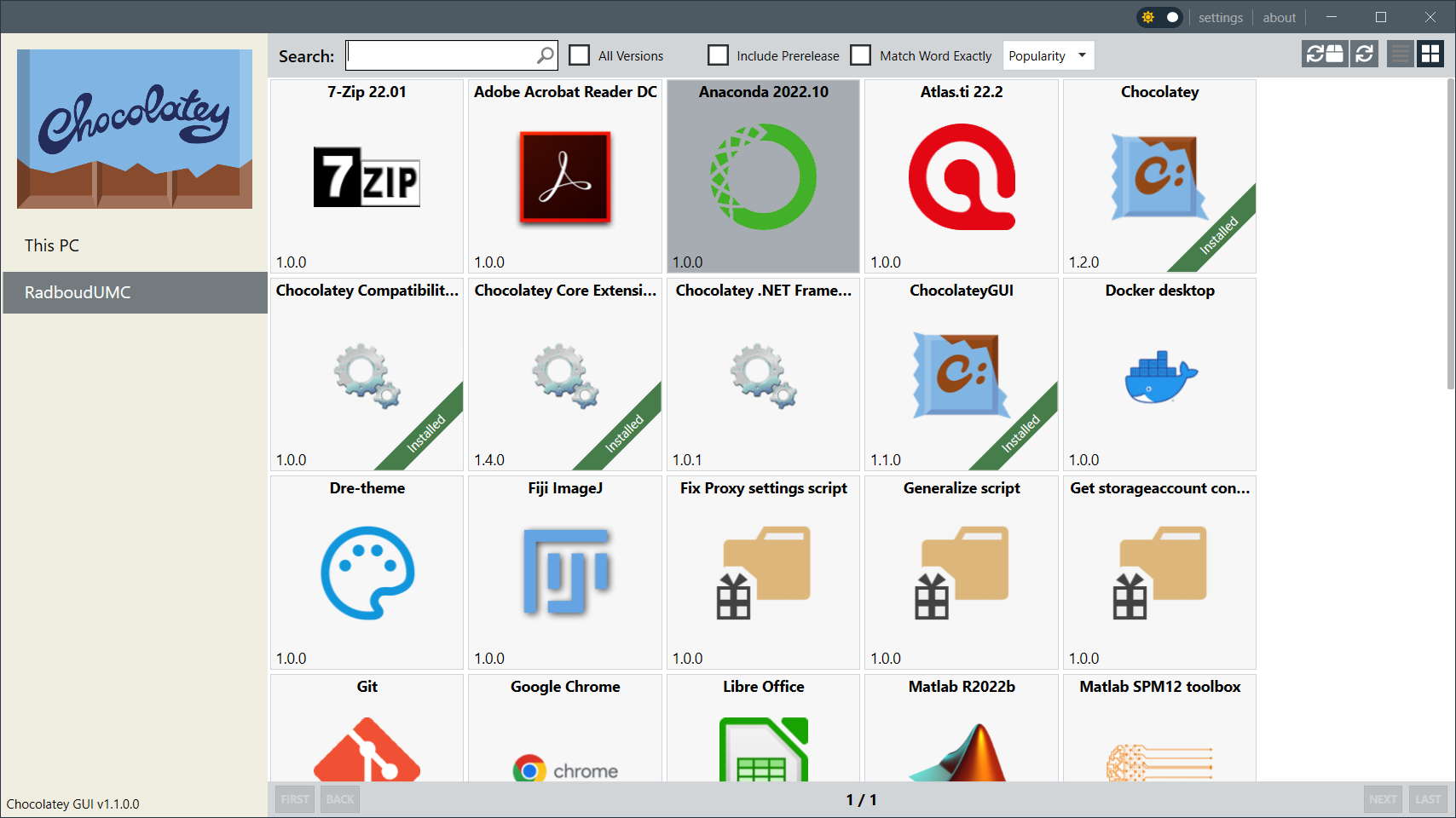This screenshot has width=1456, height=818.
Task: Click the Chocolatey GUI v1.1.0.0 version label
Action: [x=72, y=804]
